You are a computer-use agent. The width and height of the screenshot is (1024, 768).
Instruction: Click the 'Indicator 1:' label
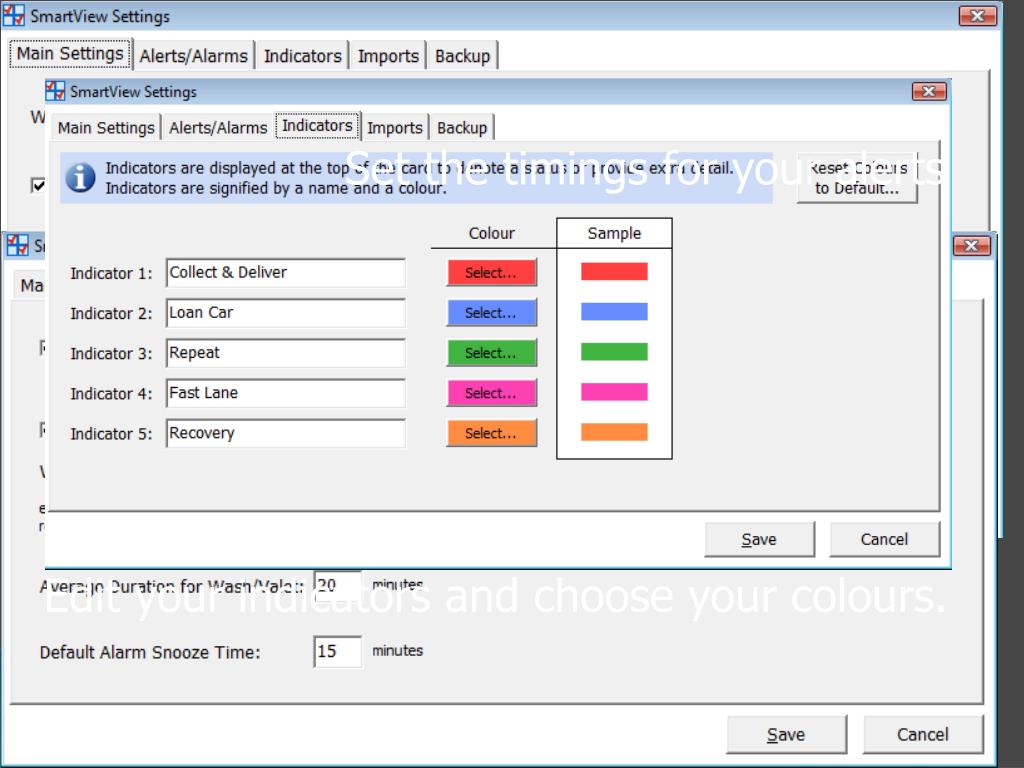click(111, 274)
